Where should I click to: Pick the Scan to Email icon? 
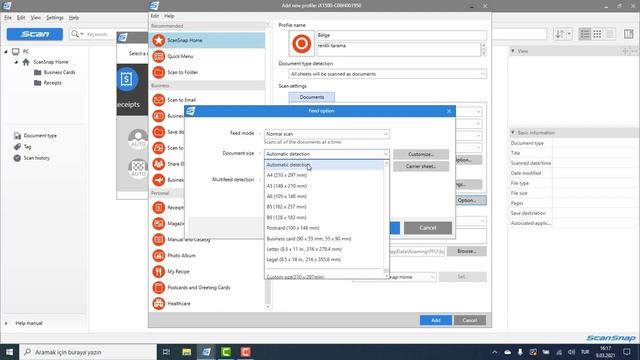tap(158, 100)
